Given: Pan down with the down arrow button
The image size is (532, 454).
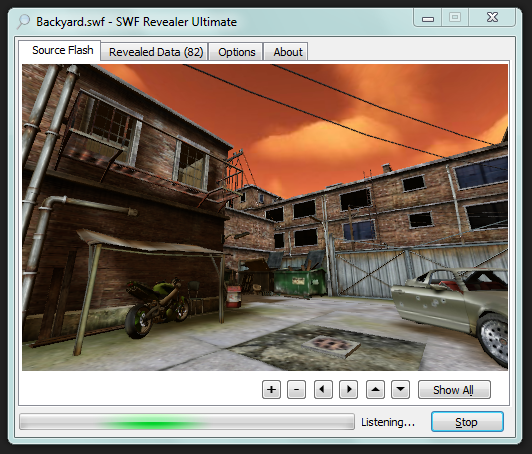Looking at the screenshot, I should pos(400,389).
